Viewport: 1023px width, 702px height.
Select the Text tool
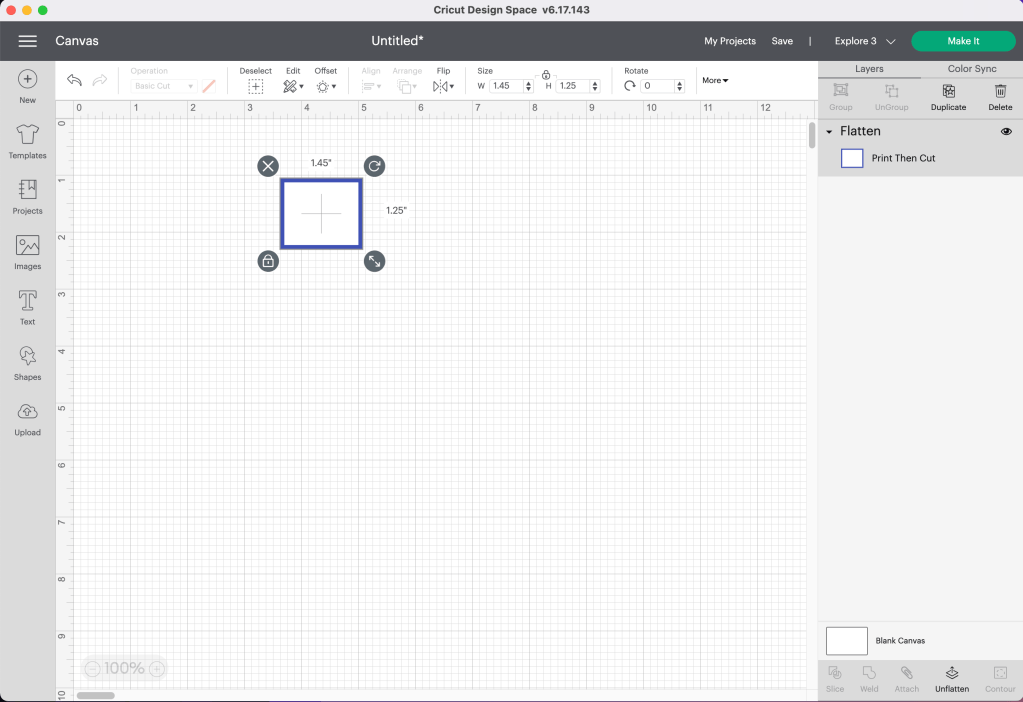[x=27, y=307]
